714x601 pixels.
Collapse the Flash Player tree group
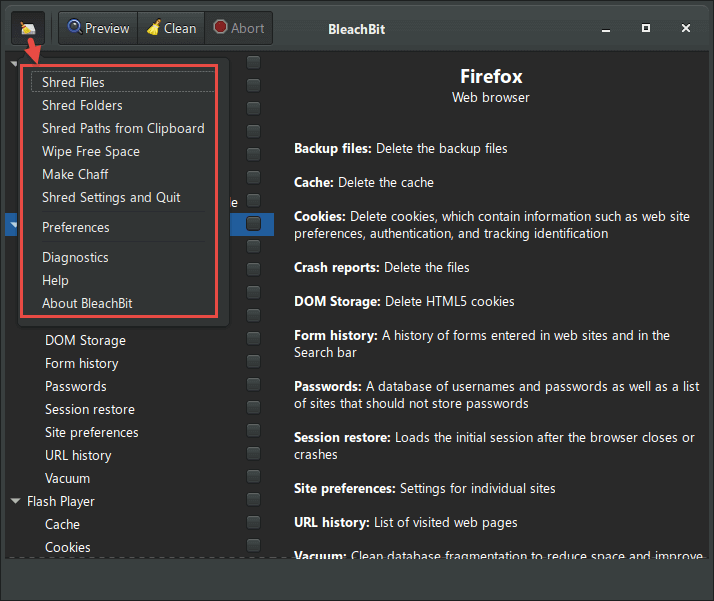pos(15,501)
